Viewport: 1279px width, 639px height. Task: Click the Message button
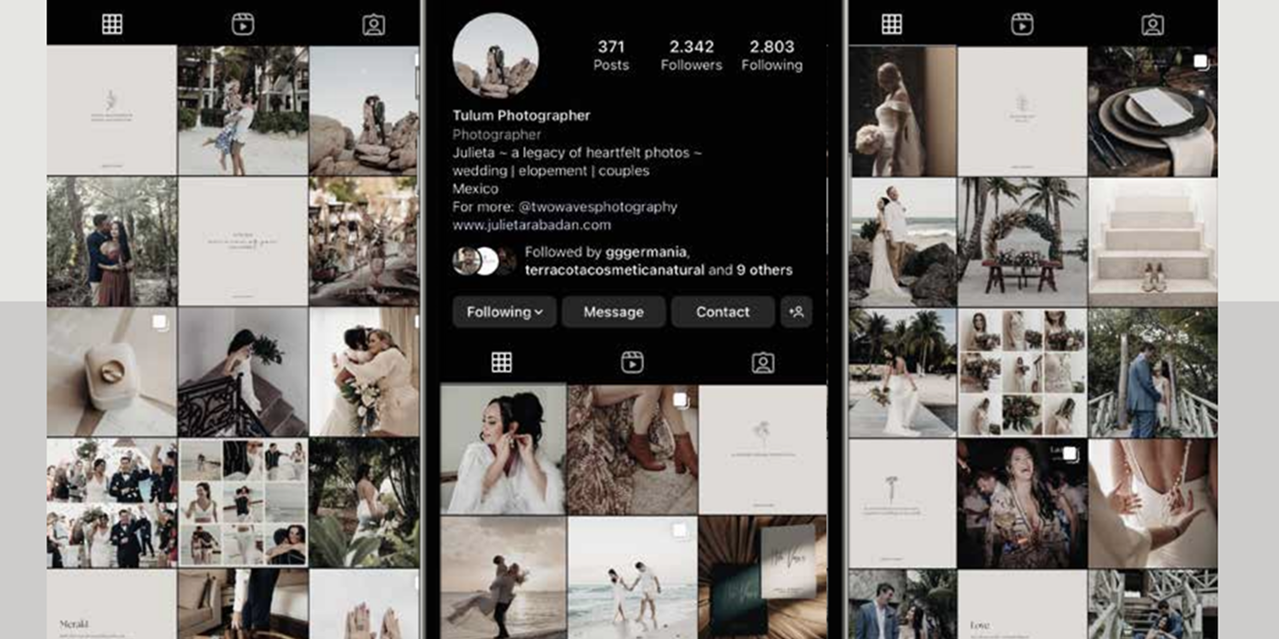click(x=613, y=312)
